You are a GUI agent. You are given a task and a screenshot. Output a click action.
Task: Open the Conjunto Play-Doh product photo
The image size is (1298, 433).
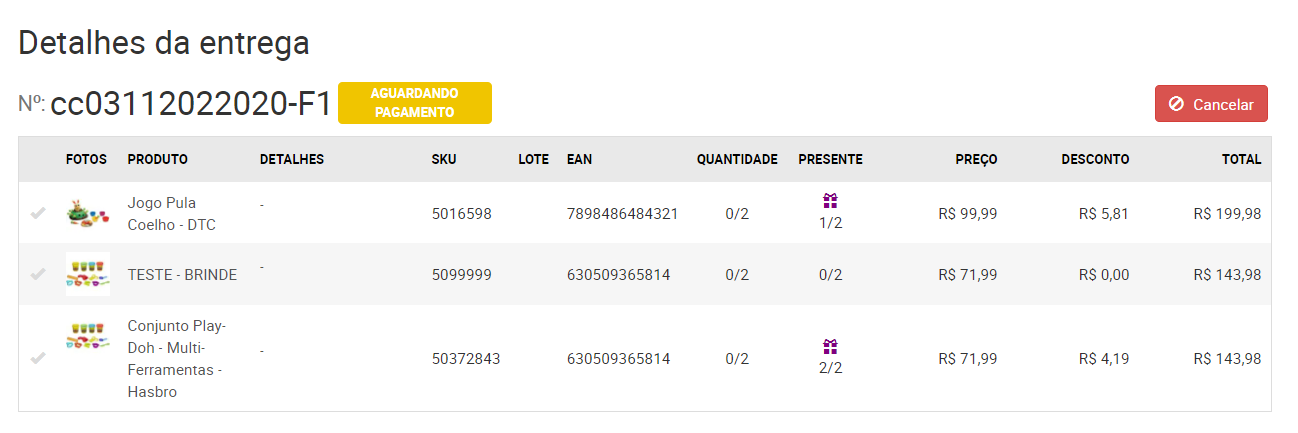point(87,336)
